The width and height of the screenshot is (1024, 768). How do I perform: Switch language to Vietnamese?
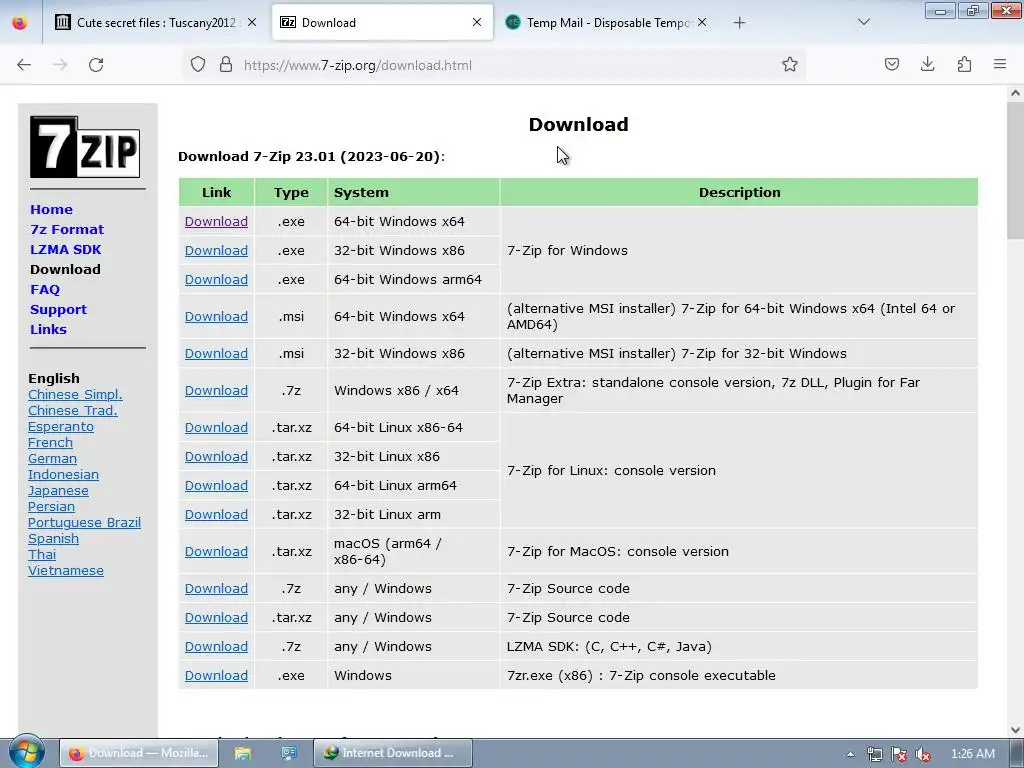point(66,571)
